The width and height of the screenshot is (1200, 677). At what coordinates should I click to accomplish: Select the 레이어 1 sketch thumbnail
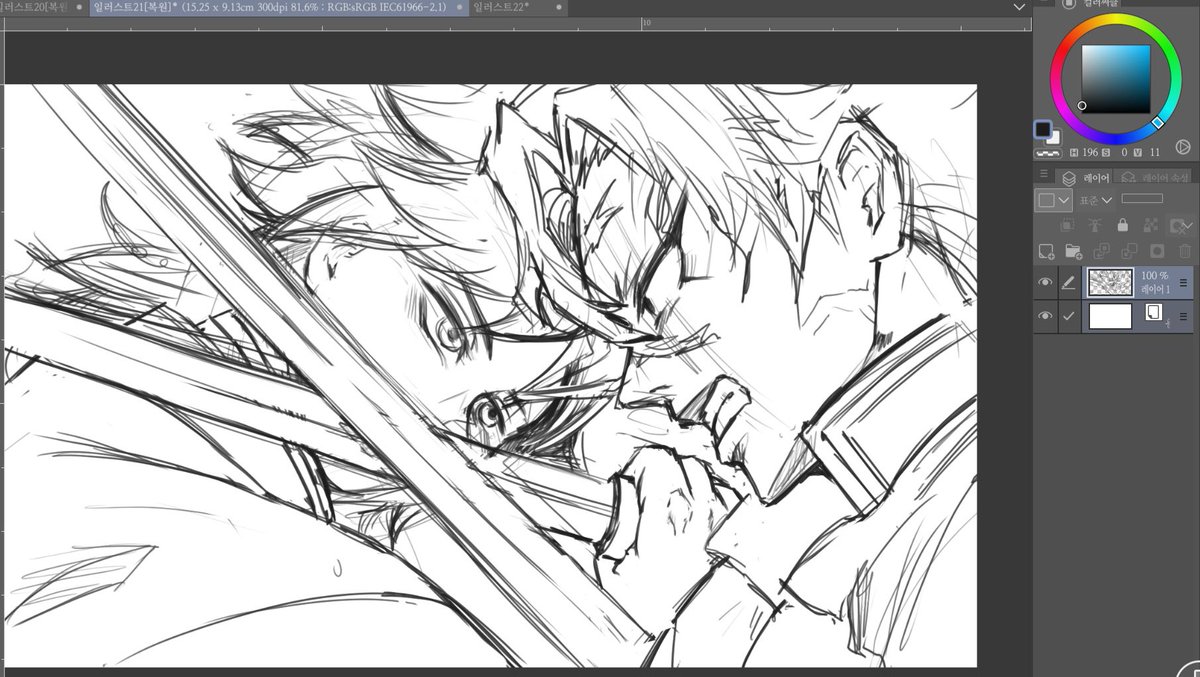[1110, 282]
